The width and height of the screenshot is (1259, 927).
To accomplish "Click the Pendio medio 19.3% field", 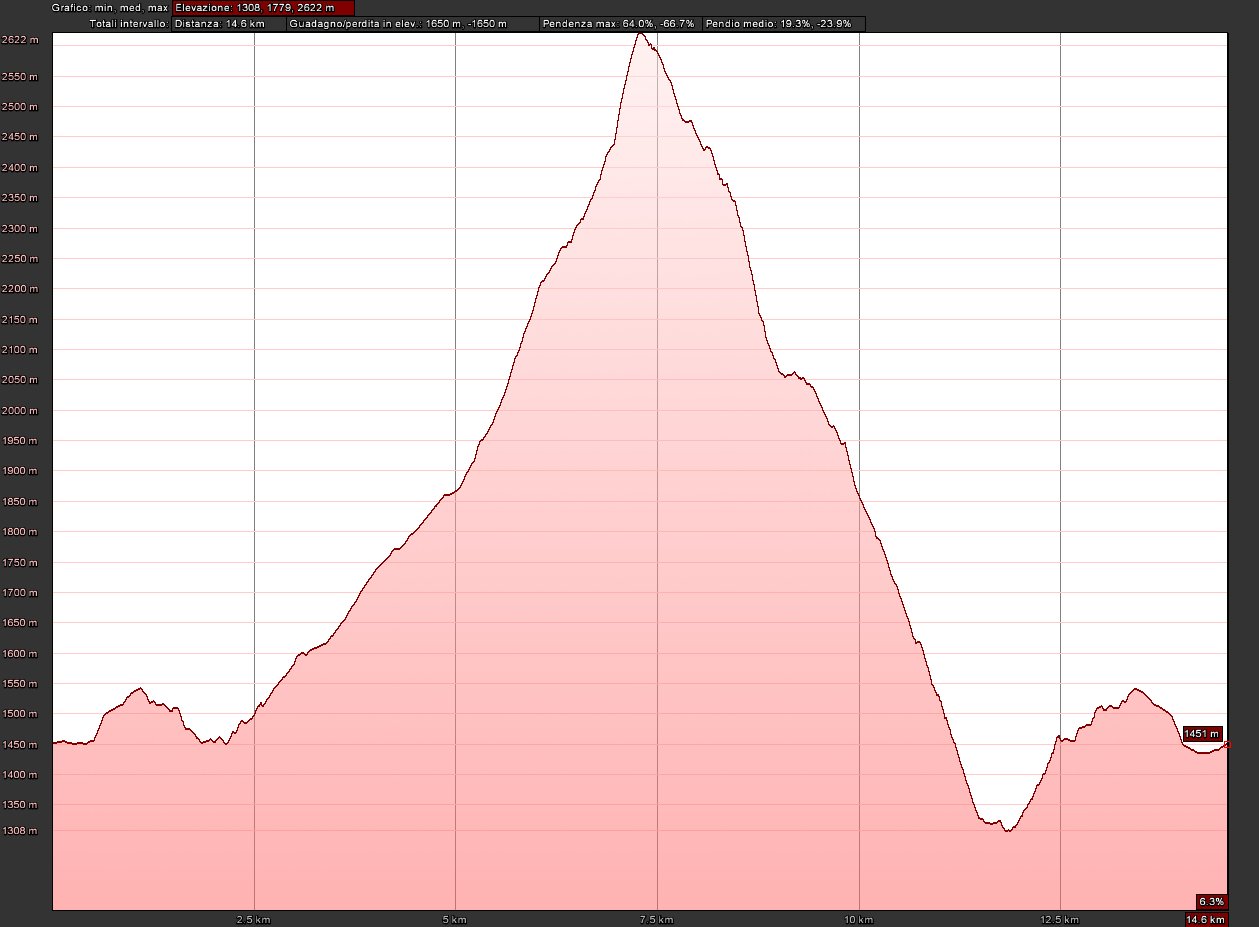I will click(783, 23).
